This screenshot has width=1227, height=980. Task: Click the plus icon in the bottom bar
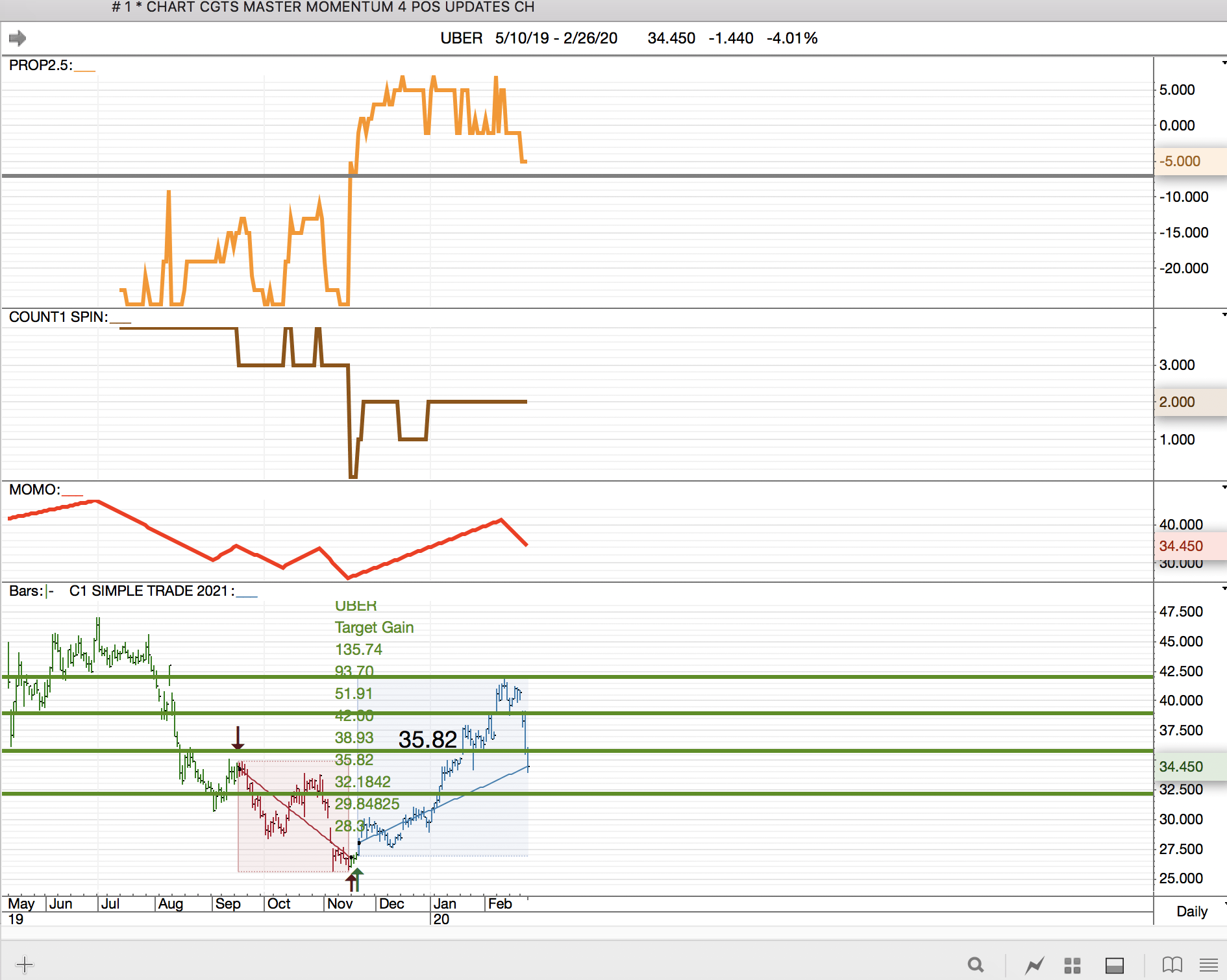click(24, 964)
